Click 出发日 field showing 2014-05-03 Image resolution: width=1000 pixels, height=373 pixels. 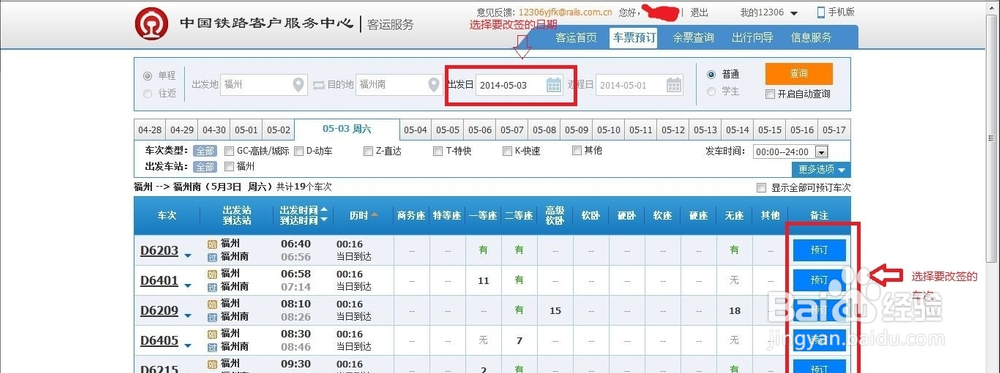[x=519, y=85]
